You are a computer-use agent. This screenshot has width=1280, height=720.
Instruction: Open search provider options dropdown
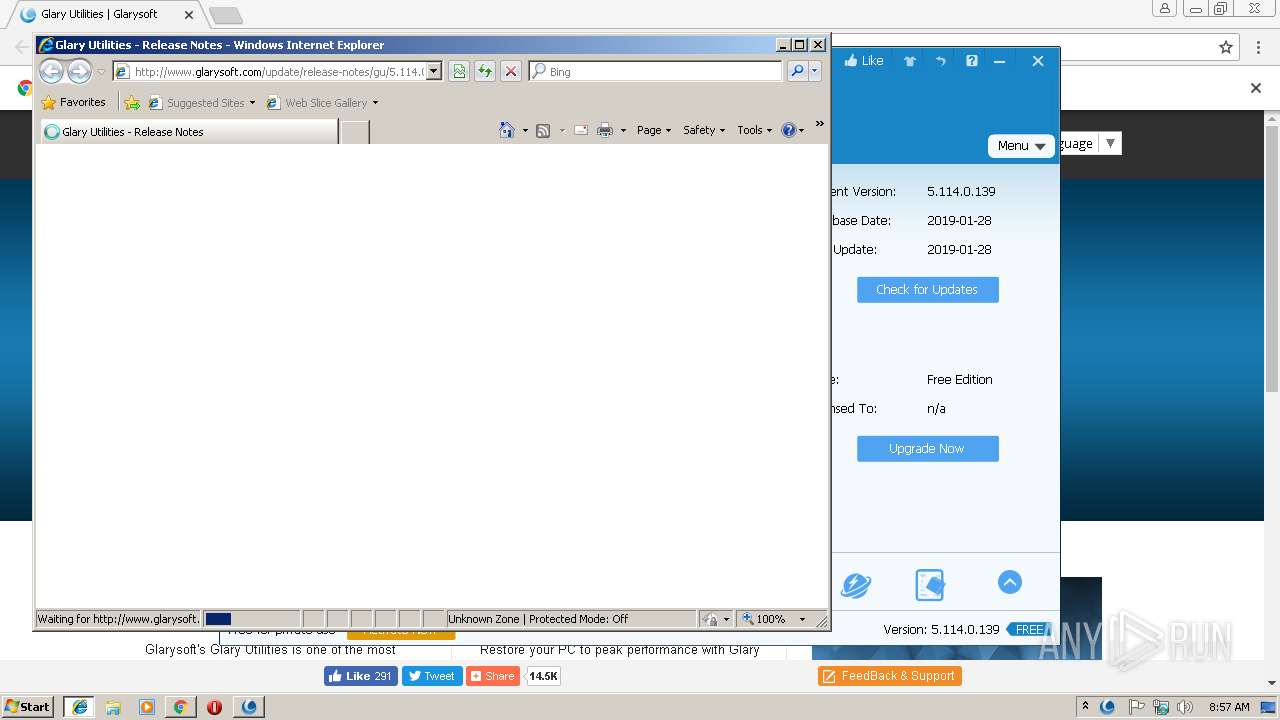pos(815,71)
